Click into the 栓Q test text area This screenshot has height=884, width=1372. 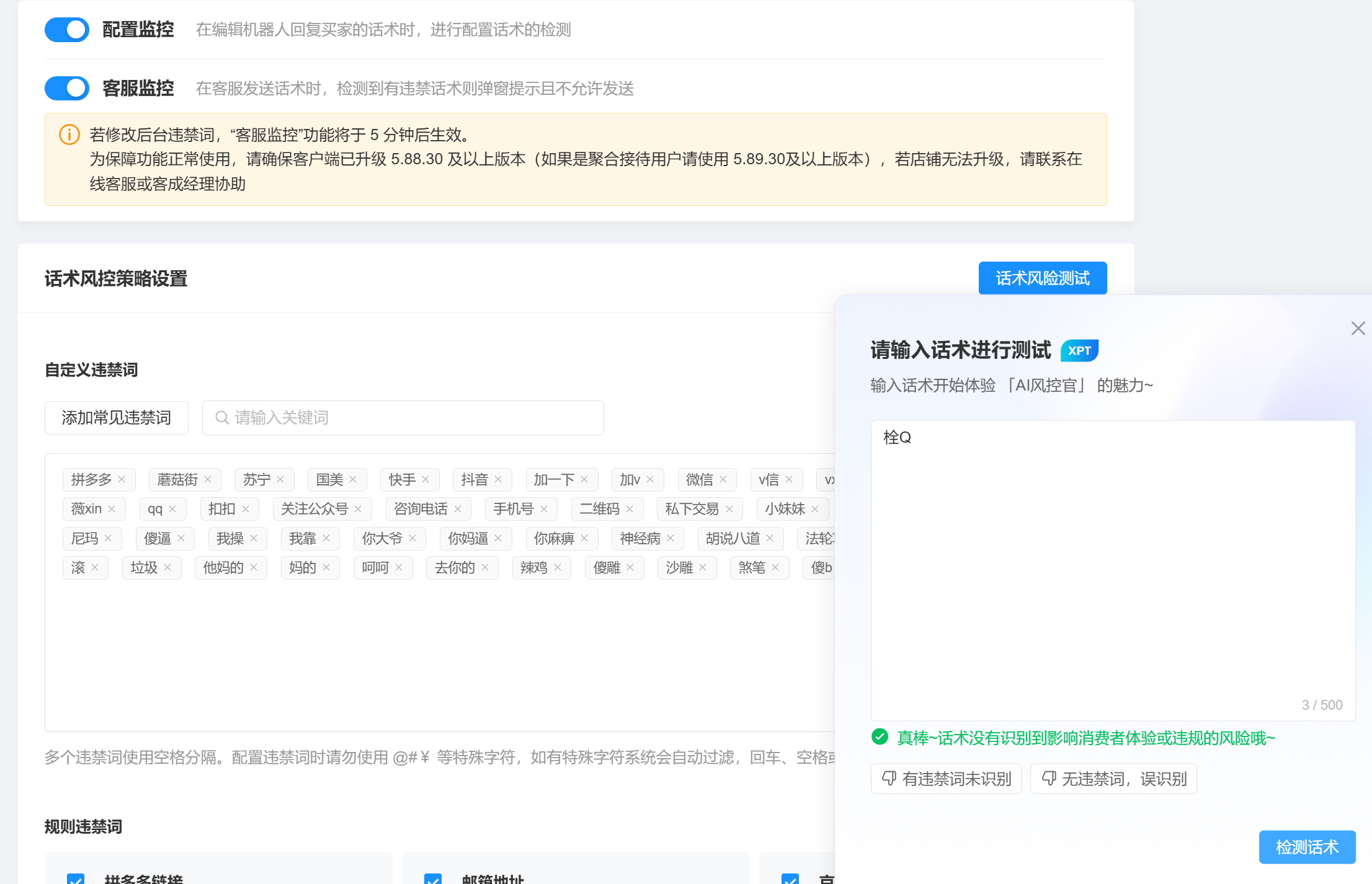(x=1113, y=570)
